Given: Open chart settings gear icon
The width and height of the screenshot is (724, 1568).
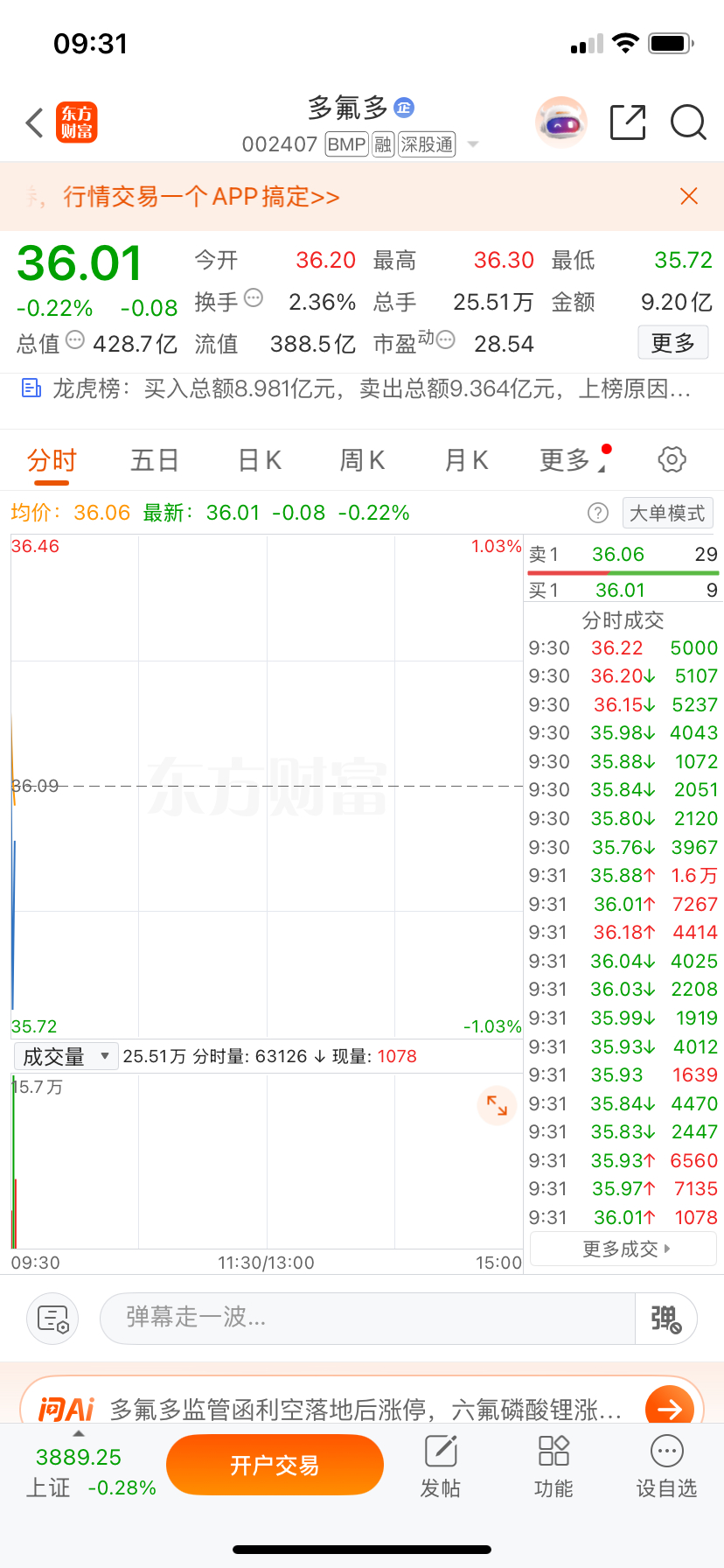Looking at the screenshot, I should (672, 459).
